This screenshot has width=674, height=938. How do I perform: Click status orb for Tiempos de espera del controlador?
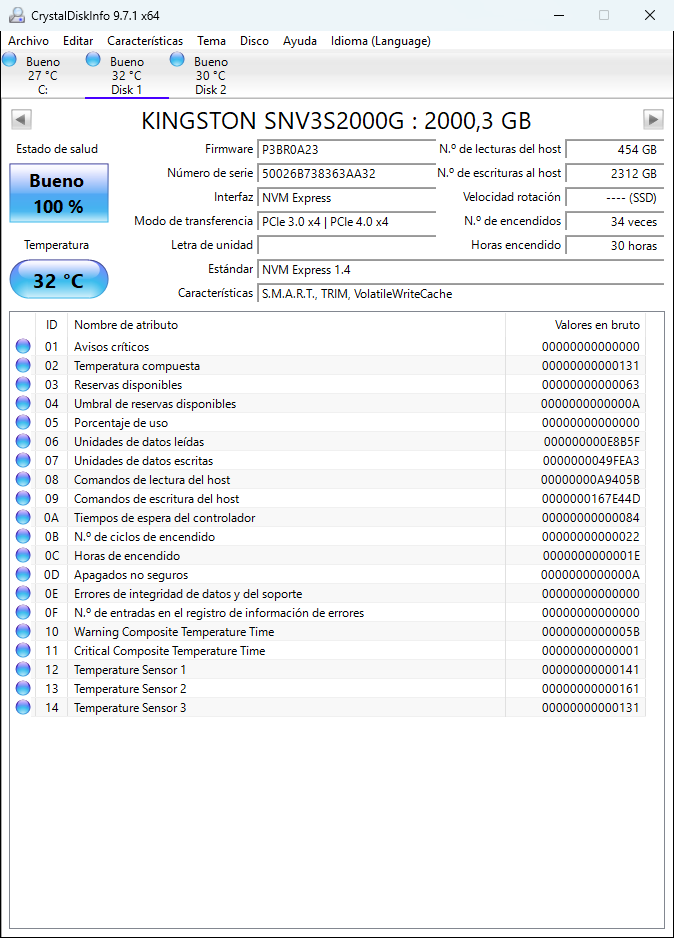[x=23, y=517]
